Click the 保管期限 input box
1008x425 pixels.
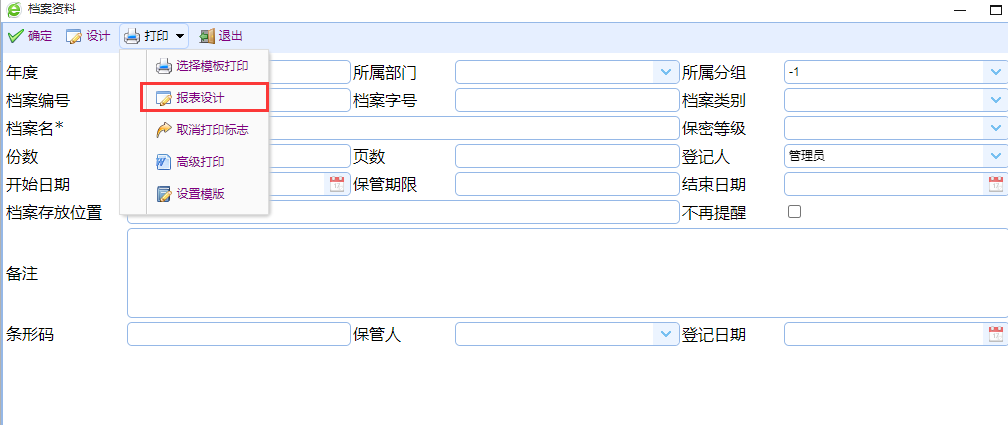[x=567, y=185]
